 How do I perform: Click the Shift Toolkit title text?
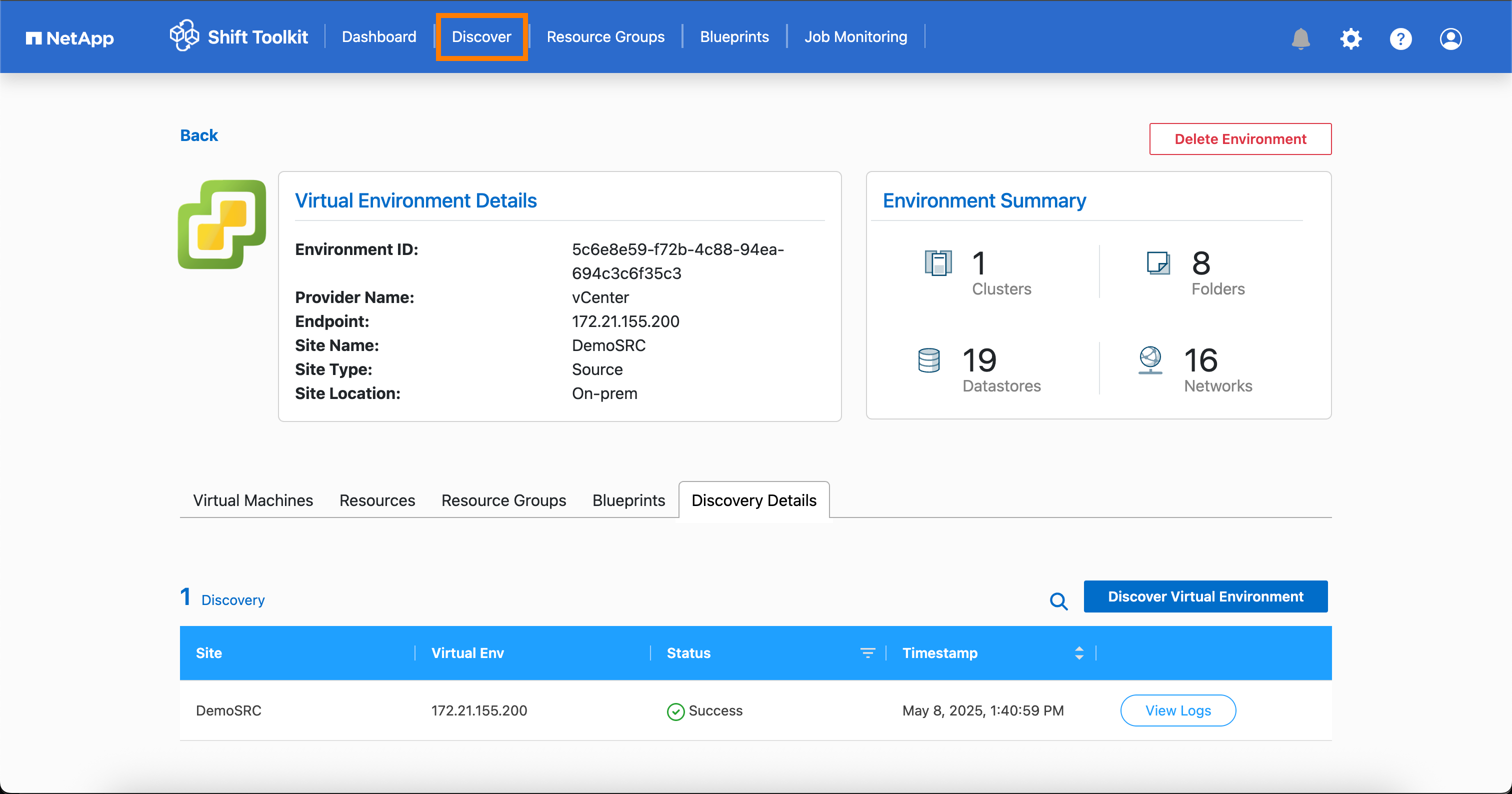tap(257, 37)
